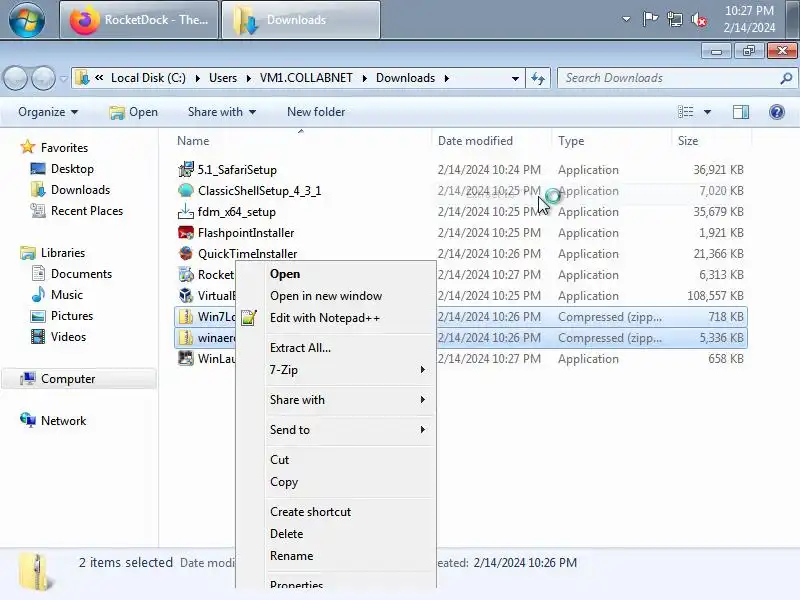This screenshot has width=800, height=600.
Task: Click the muted volume tray icon
Action: click(699, 19)
